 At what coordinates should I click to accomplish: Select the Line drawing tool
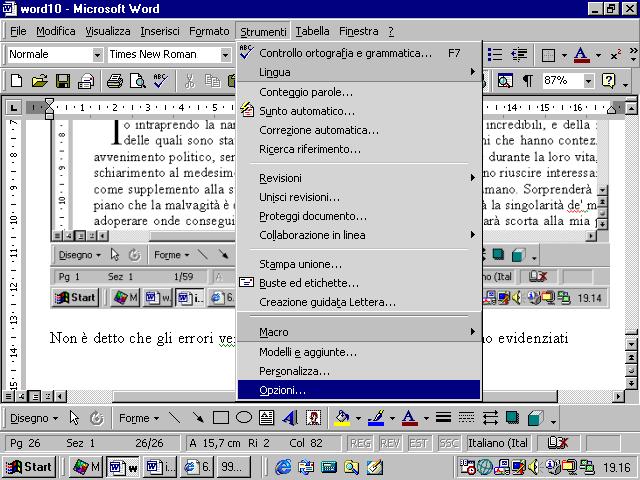(x=175, y=418)
